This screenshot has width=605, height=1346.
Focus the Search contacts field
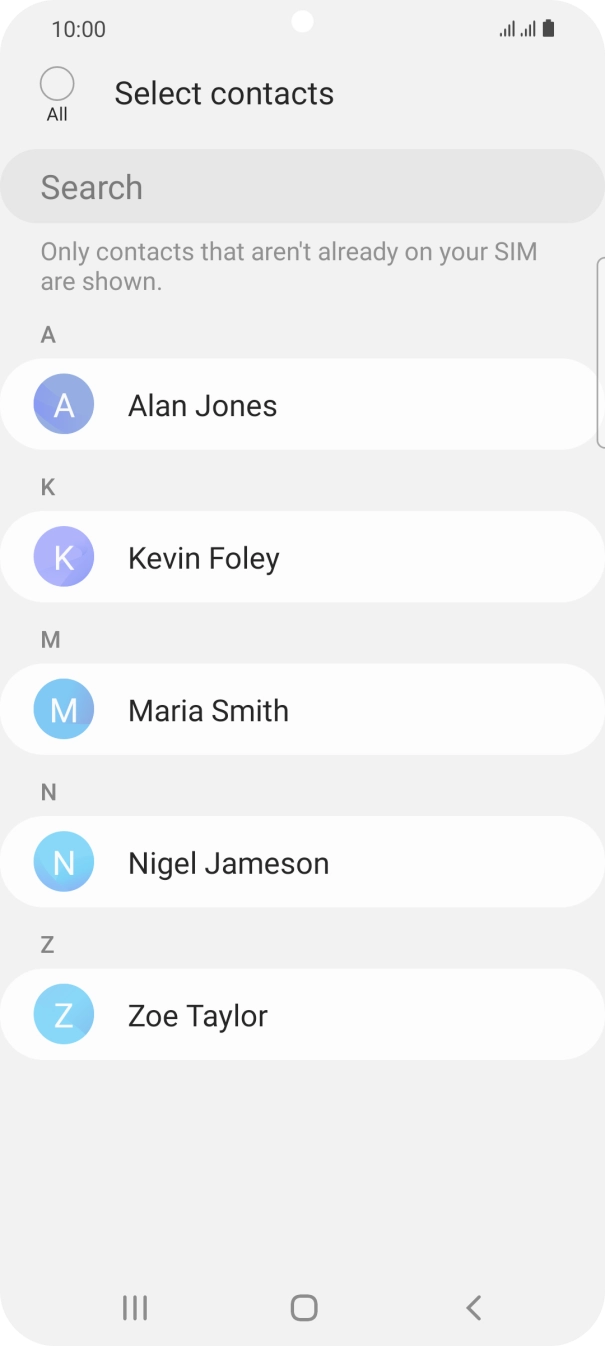[x=302, y=187]
